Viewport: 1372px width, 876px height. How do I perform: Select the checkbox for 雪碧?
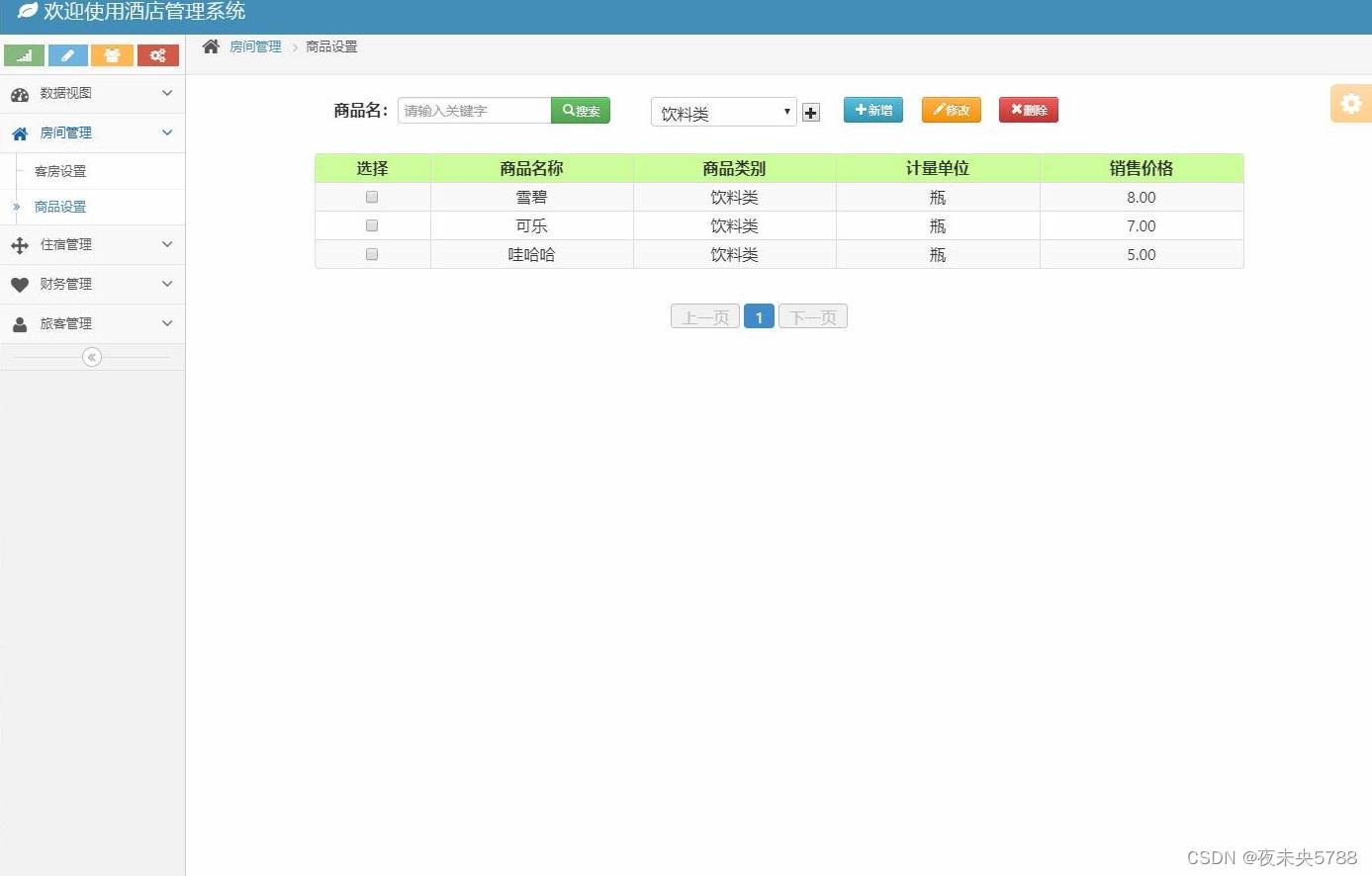[x=372, y=197]
